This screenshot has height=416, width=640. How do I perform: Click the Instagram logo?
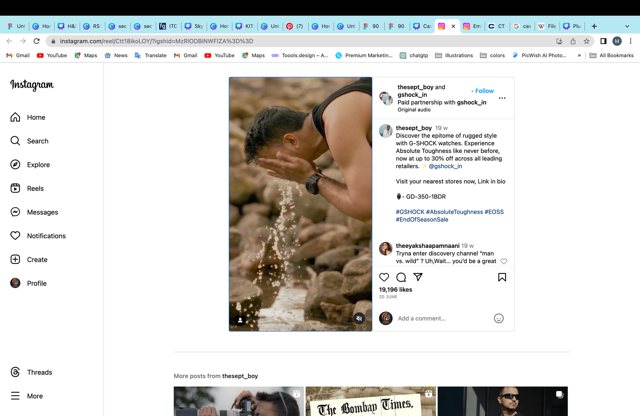tap(32, 85)
